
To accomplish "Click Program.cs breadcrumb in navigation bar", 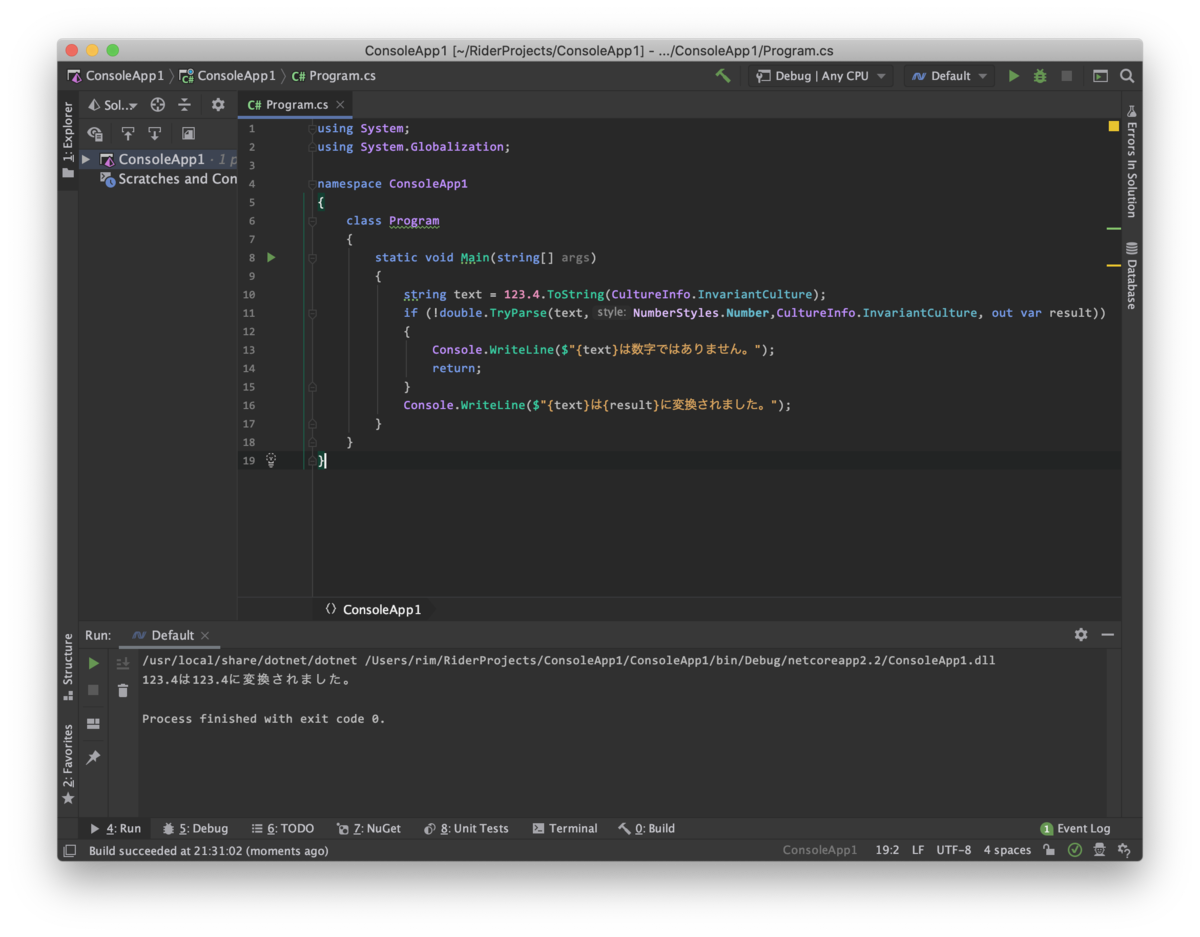I will [334, 76].
